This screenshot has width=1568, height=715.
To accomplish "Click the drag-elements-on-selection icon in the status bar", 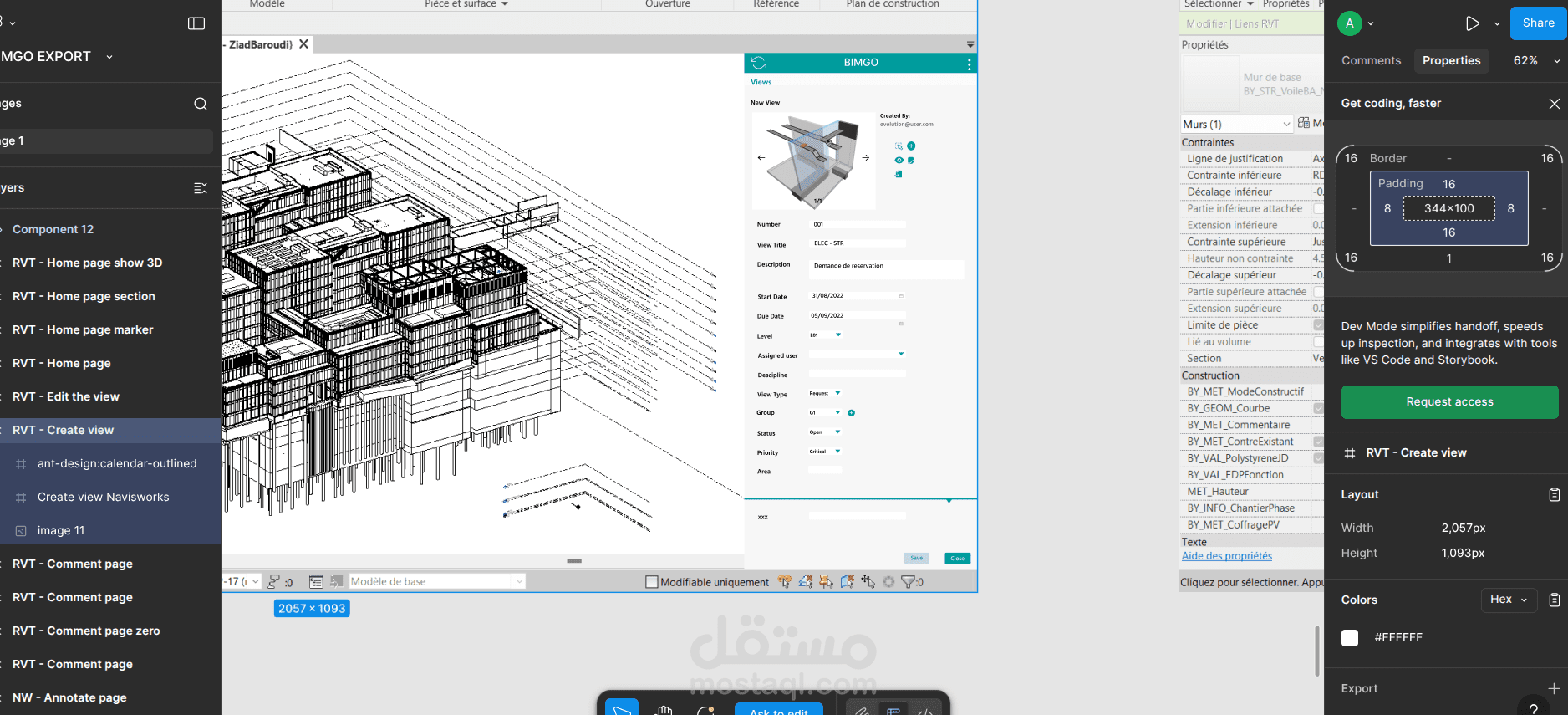I will (x=868, y=581).
